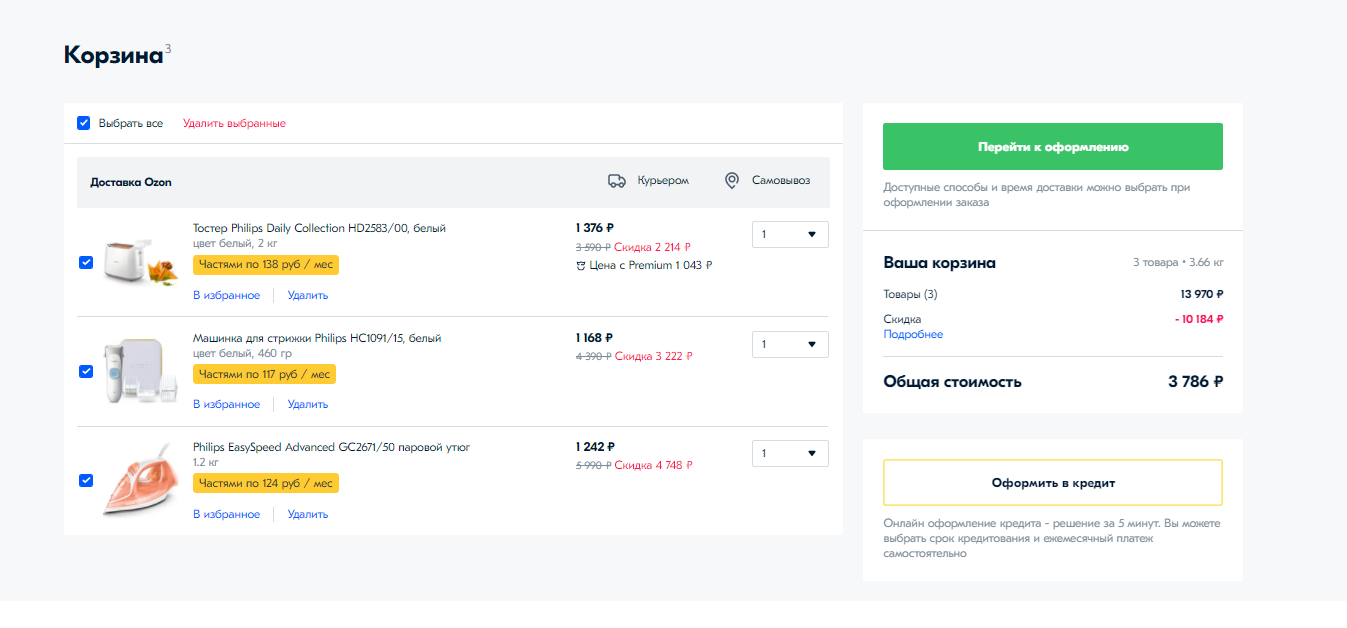Image resolution: width=1347 pixels, height=628 pixels.
Task: Open the "Тостер Philips Daily Collection HD2583/00" title
Action: point(319,228)
